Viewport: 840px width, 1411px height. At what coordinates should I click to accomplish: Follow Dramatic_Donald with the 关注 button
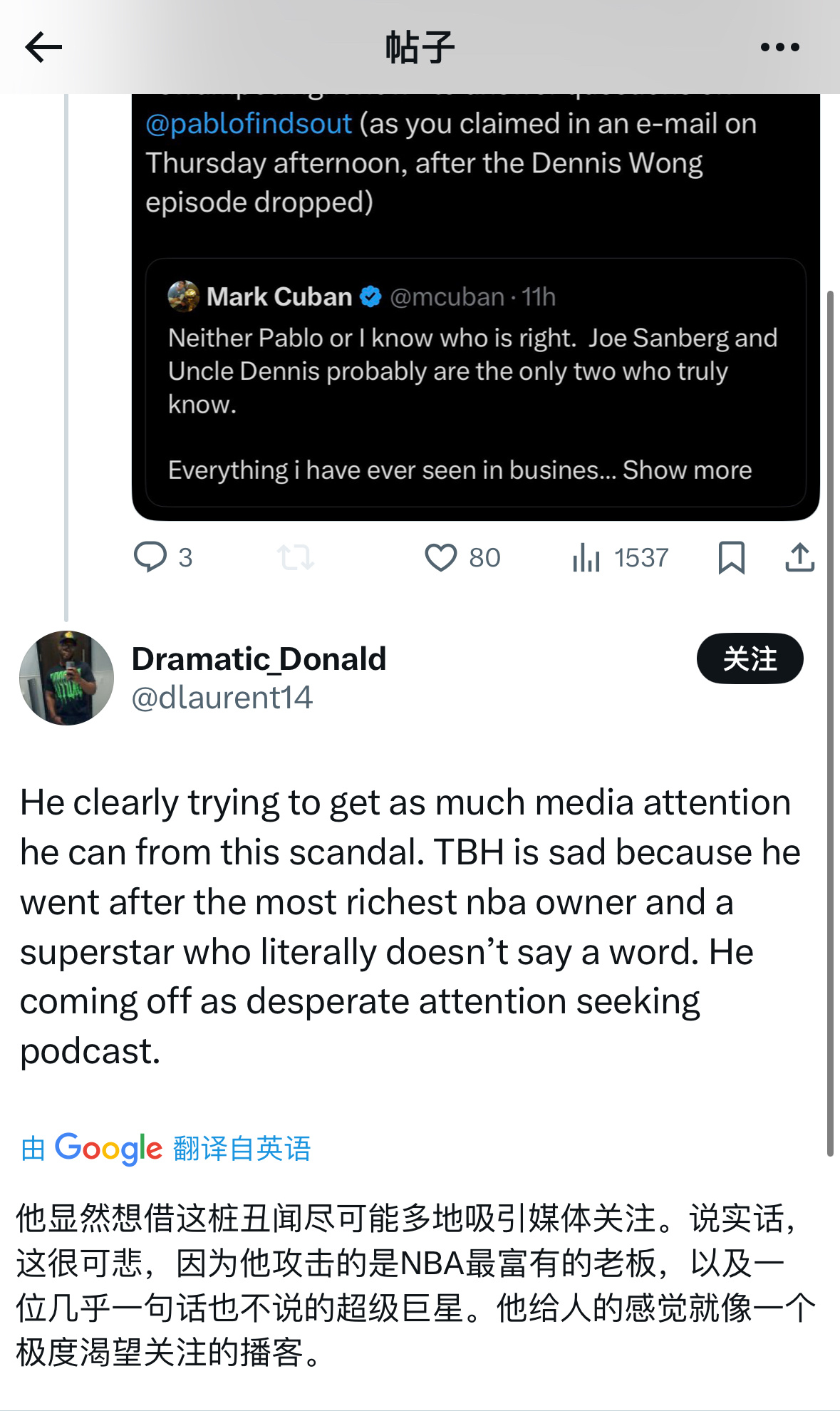[x=750, y=658]
